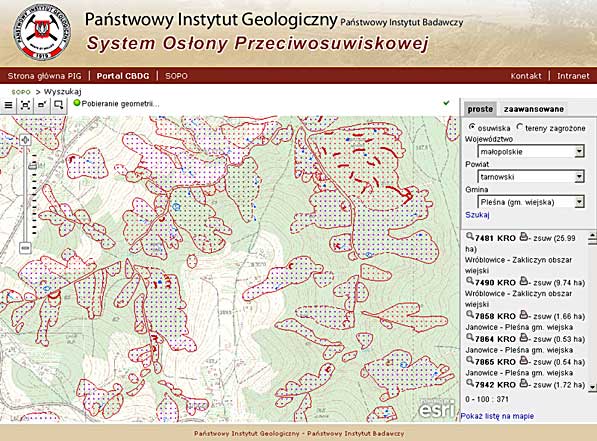Open the Województwo dropdown

point(531,152)
